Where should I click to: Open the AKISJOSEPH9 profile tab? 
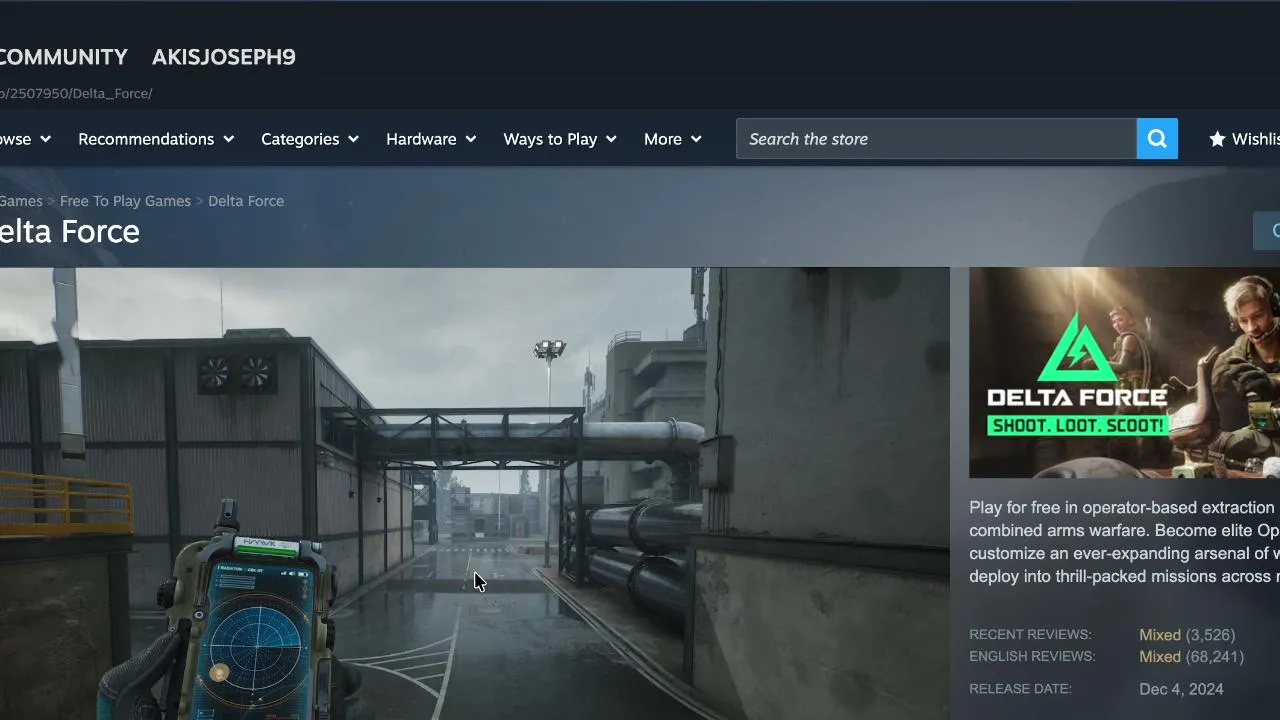[x=224, y=57]
